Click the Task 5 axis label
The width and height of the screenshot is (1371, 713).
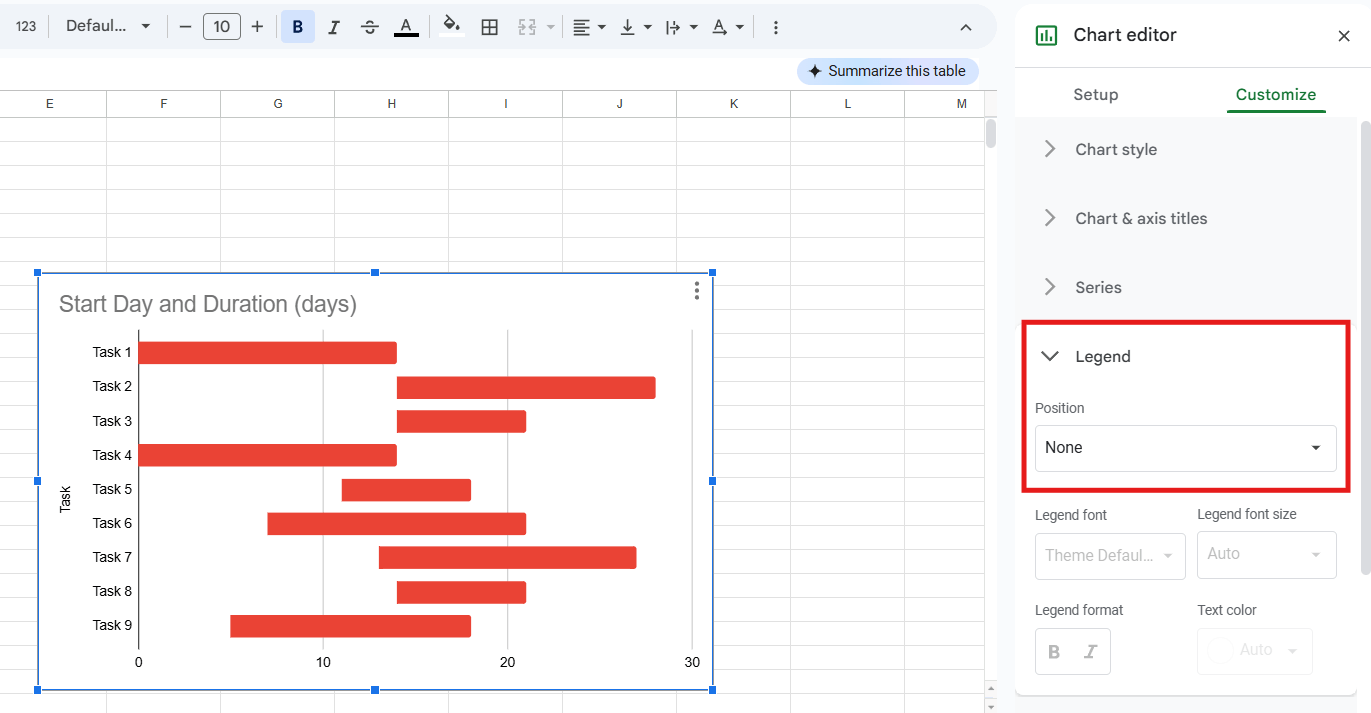112,489
